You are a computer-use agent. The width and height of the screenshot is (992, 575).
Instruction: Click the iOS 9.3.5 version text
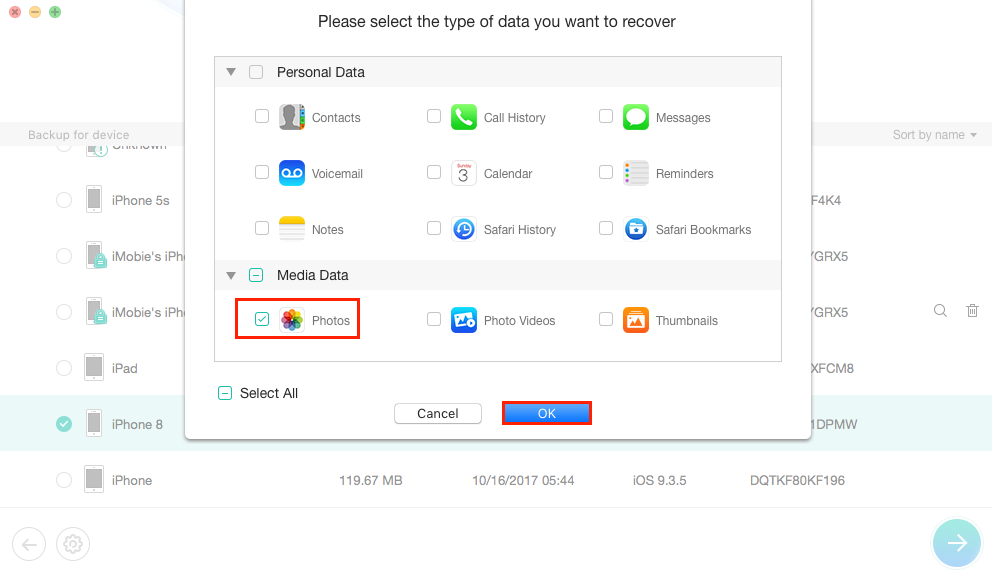pos(659,480)
